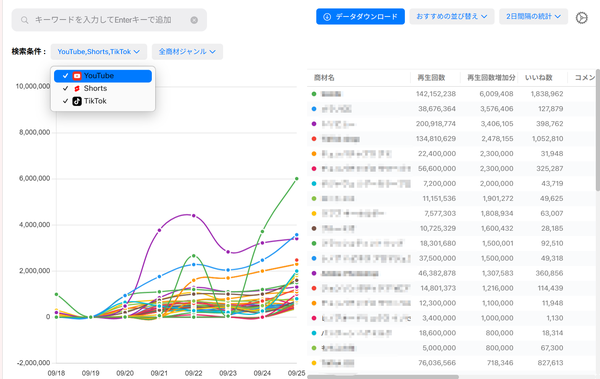Uncheck the YouTube platform option

click(103, 76)
